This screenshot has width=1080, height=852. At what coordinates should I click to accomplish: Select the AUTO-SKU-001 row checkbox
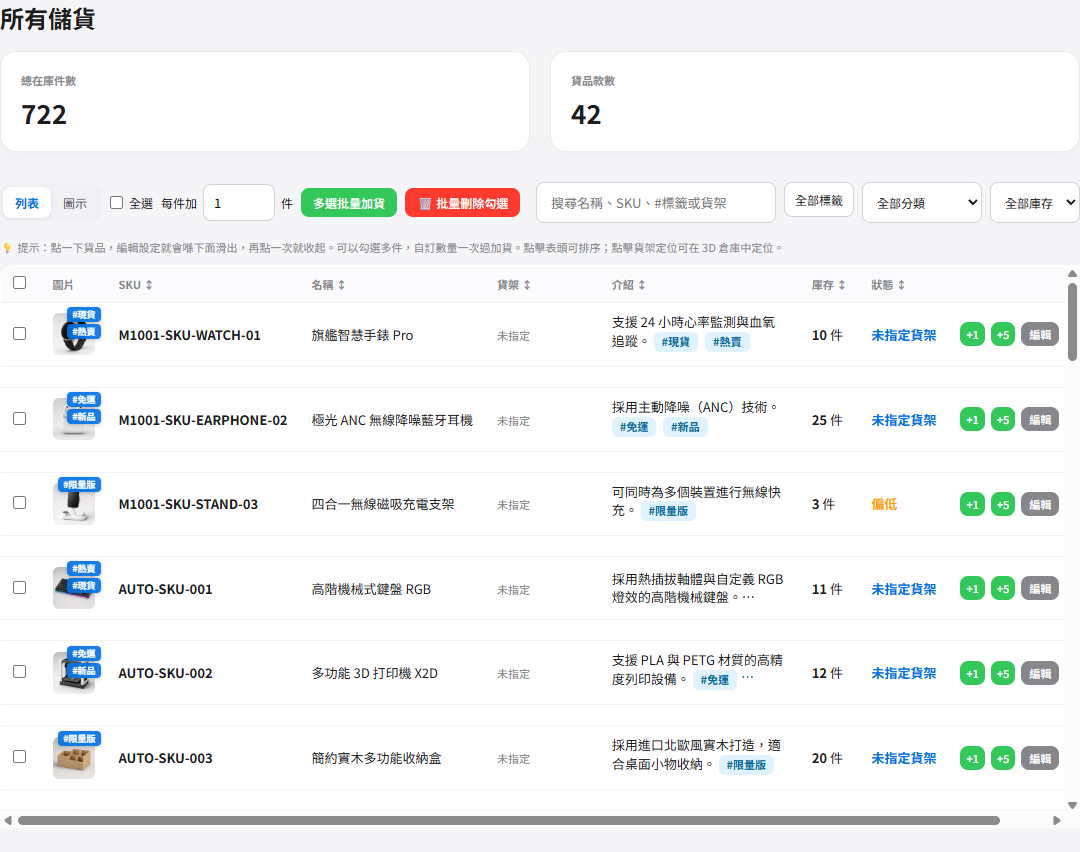click(x=19, y=588)
